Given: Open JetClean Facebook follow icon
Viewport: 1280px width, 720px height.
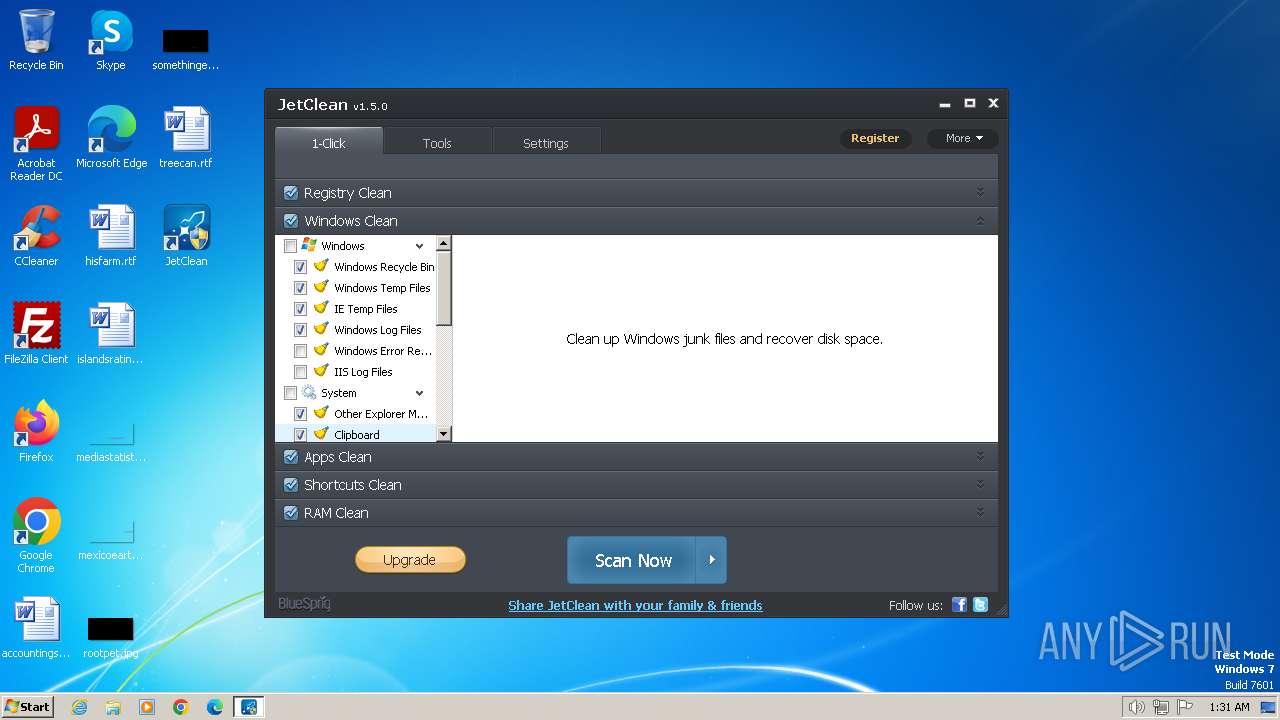Looking at the screenshot, I should tap(959, 605).
